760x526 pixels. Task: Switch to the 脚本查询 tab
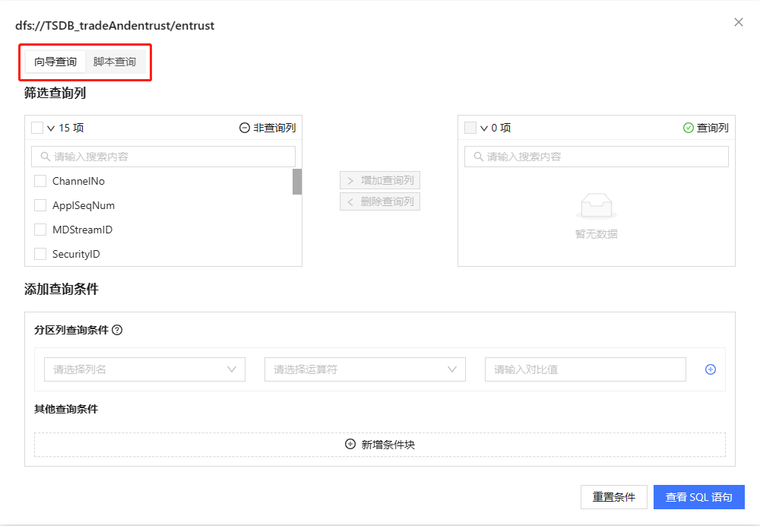115,62
